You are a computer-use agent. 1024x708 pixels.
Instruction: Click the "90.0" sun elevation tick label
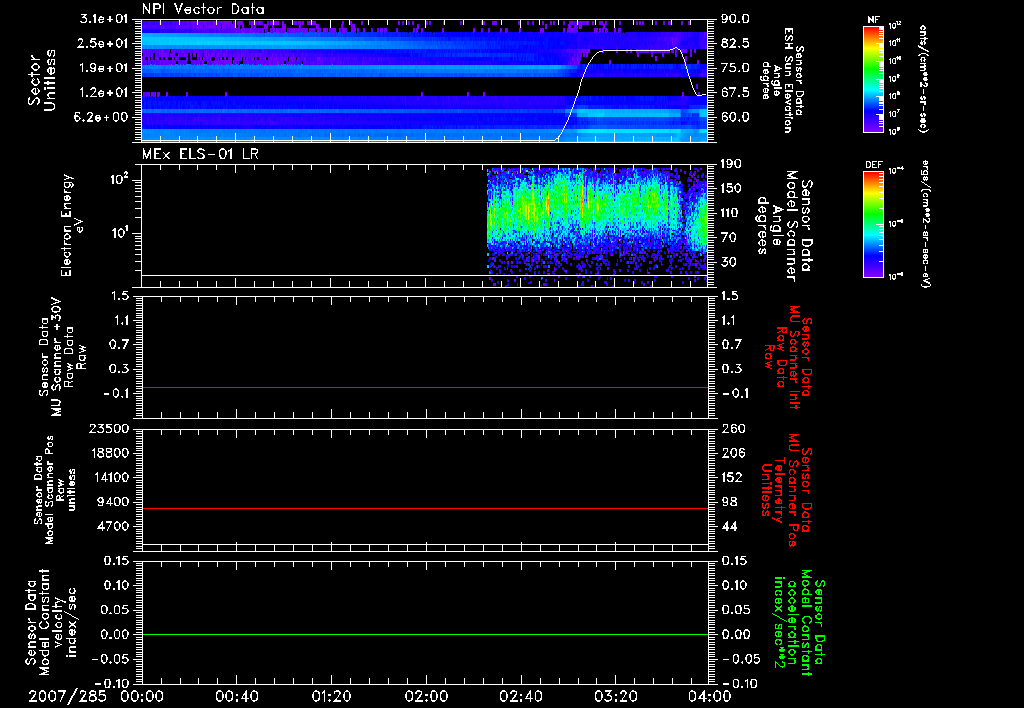[735, 19]
